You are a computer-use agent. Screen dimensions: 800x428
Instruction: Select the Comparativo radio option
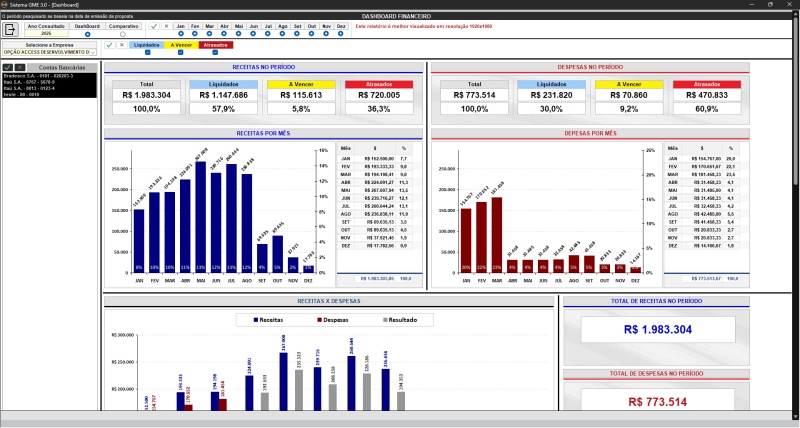click(x=123, y=33)
